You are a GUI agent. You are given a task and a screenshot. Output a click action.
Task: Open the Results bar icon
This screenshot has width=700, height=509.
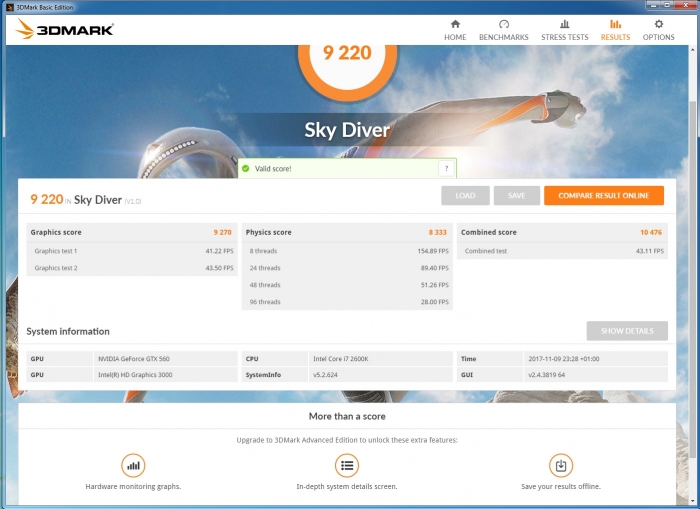pos(615,24)
